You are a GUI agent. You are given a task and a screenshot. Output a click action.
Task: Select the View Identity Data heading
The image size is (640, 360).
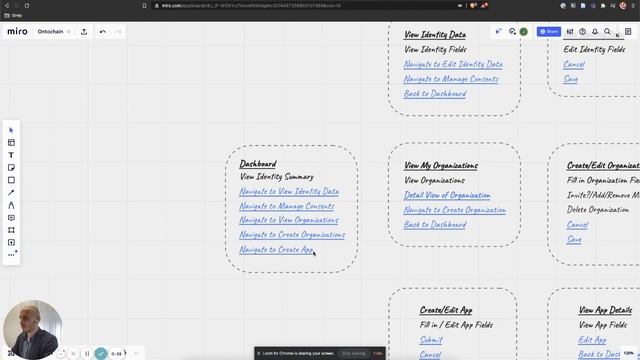[x=435, y=35]
